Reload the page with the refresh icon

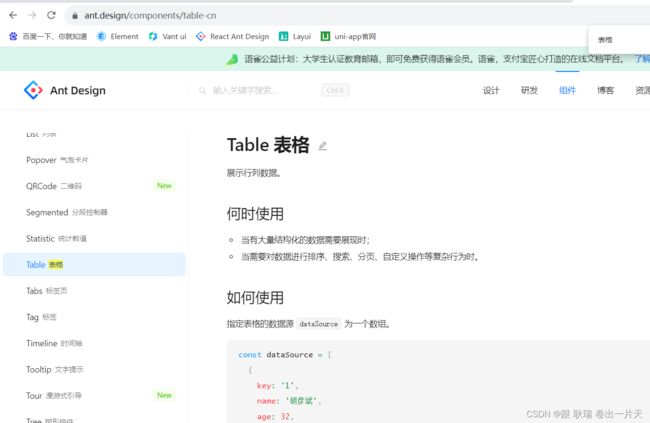pos(51,15)
